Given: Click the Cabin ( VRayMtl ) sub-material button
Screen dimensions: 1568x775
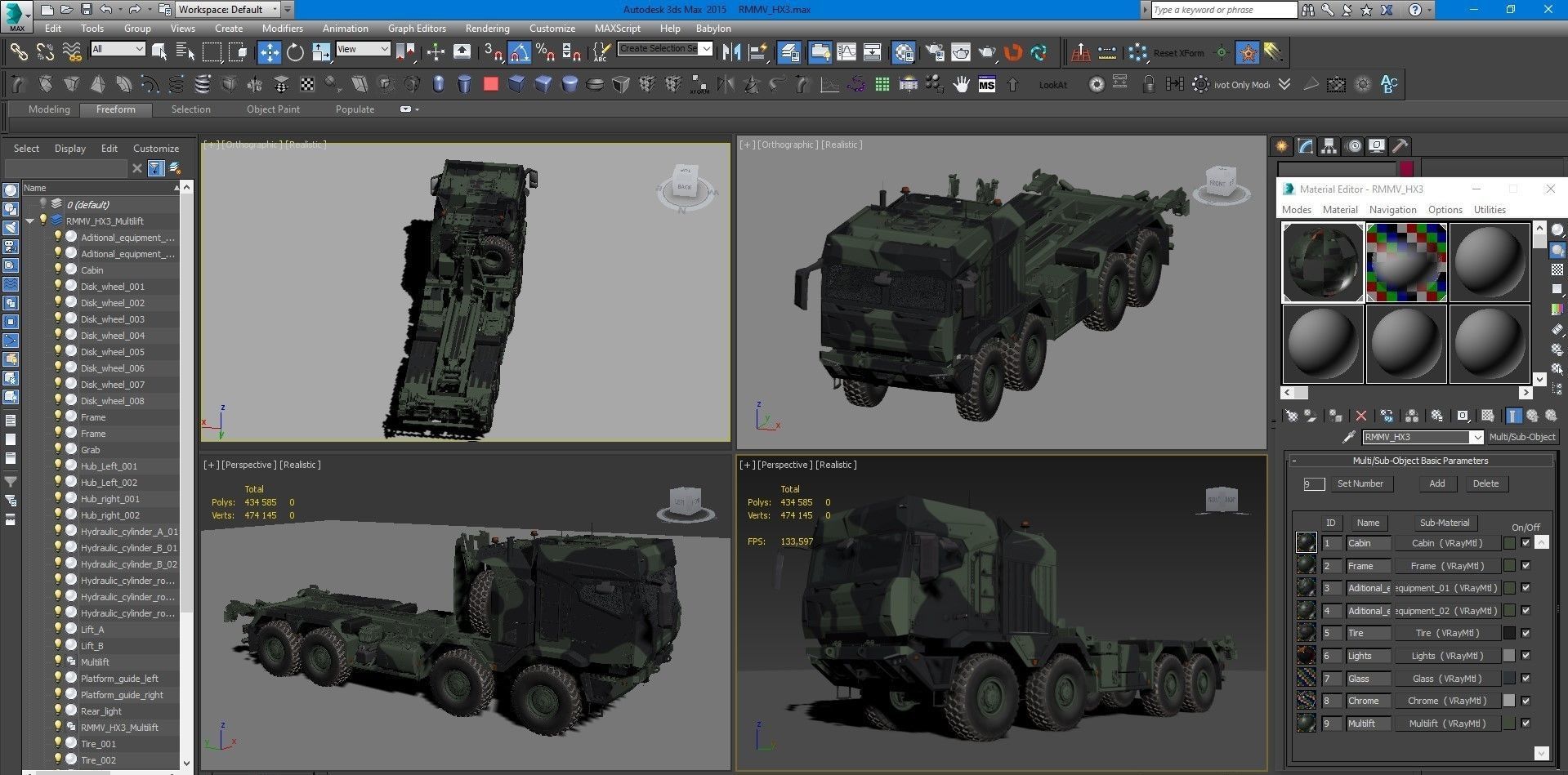Looking at the screenshot, I should point(1446,543).
